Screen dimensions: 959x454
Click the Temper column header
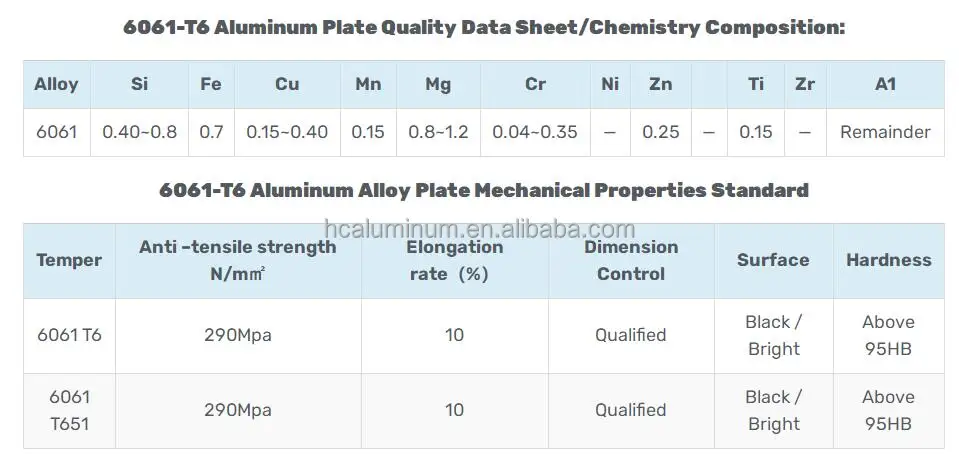(69, 260)
